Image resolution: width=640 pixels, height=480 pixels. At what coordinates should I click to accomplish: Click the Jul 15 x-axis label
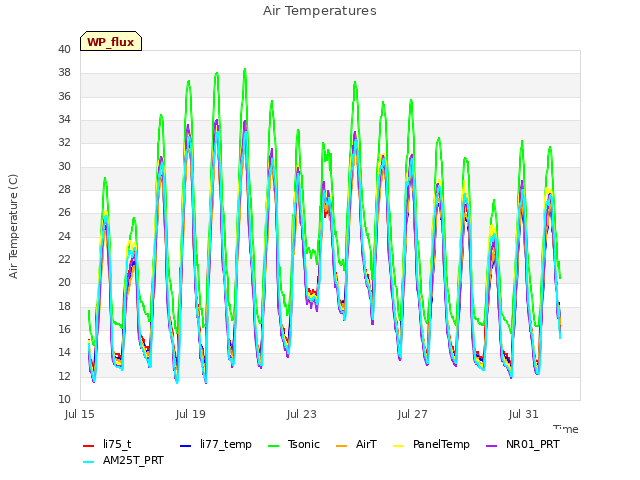(80, 415)
